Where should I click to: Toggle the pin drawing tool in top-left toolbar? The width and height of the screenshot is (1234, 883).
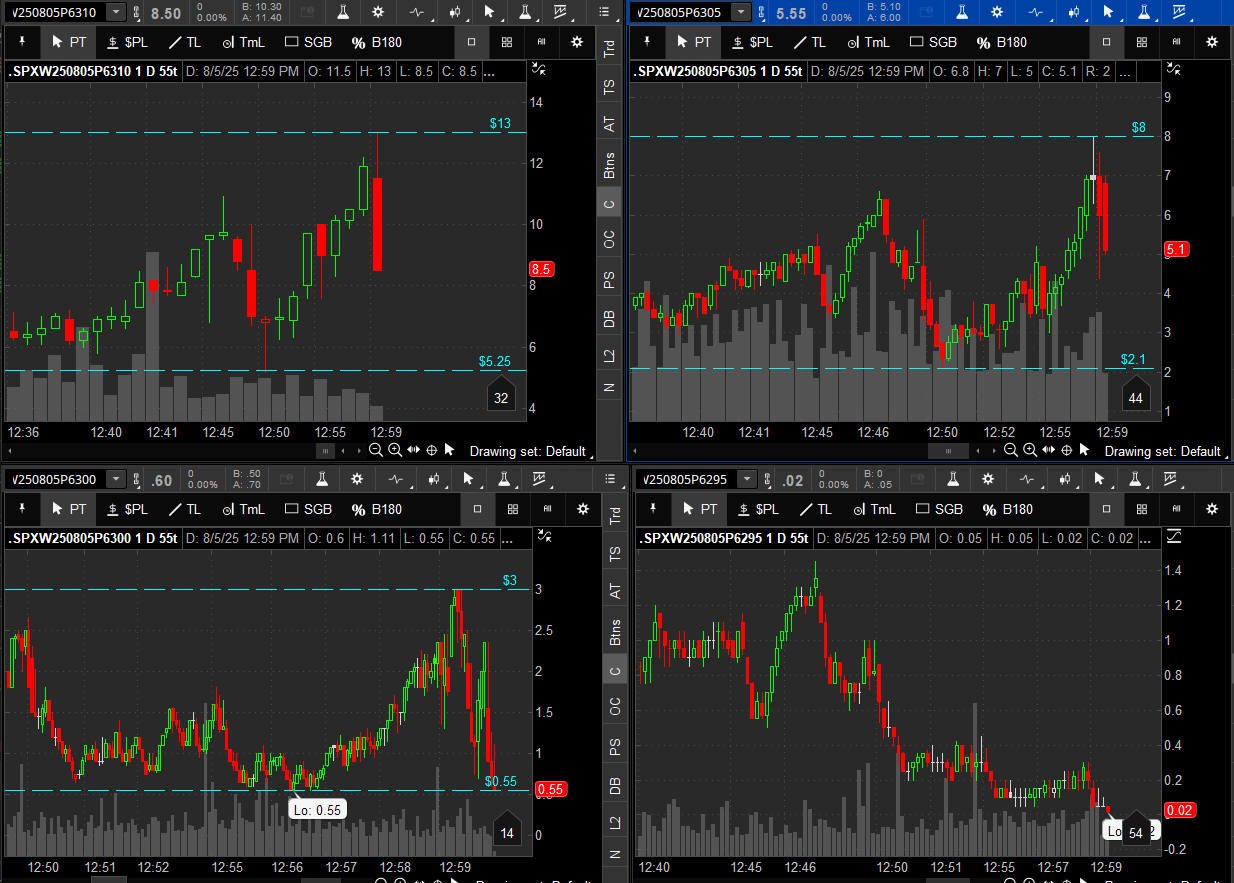[x=22, y=42]
